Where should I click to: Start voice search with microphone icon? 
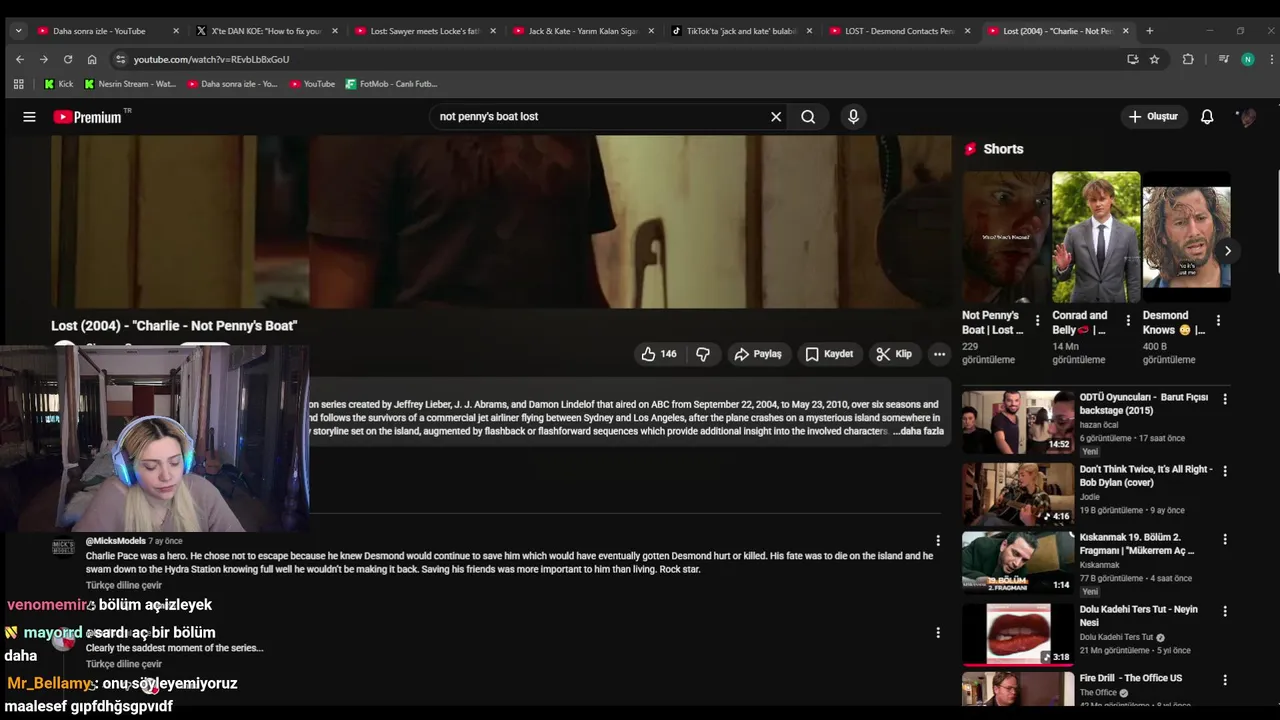pyautogui.click(x=853, y=117)
